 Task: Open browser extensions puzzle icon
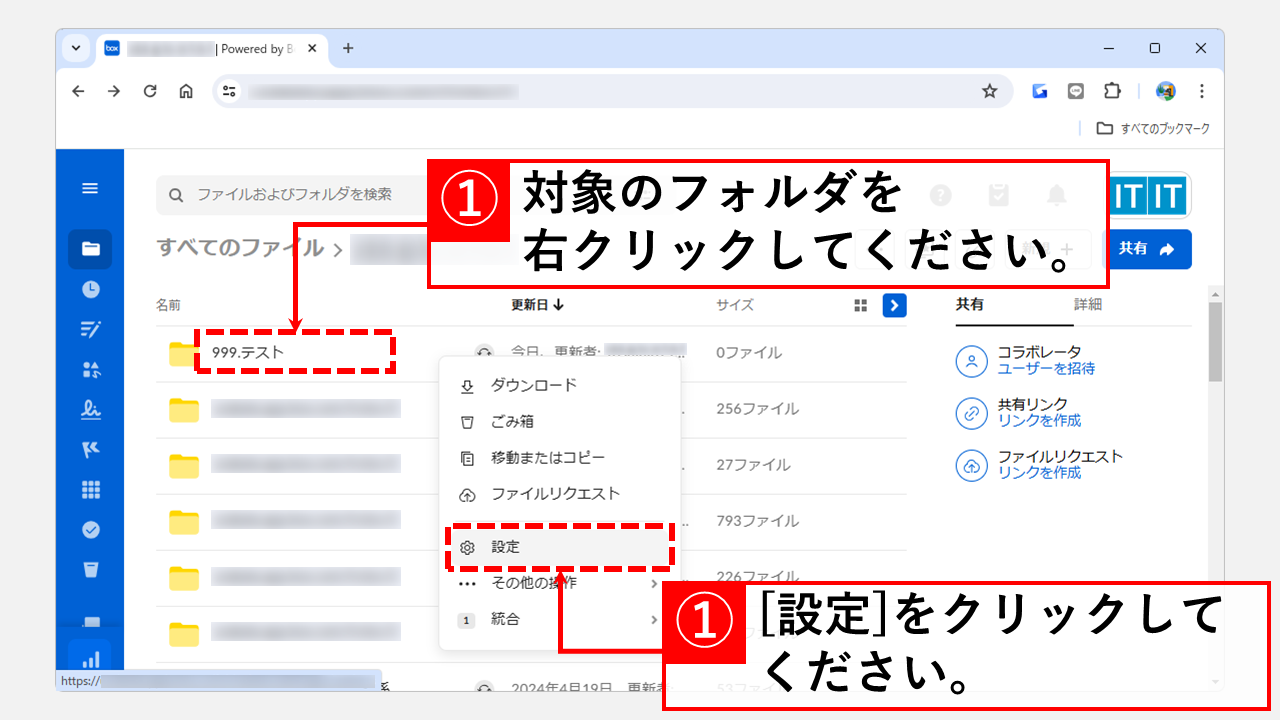pyautogui.click(x=1112, y=91)
